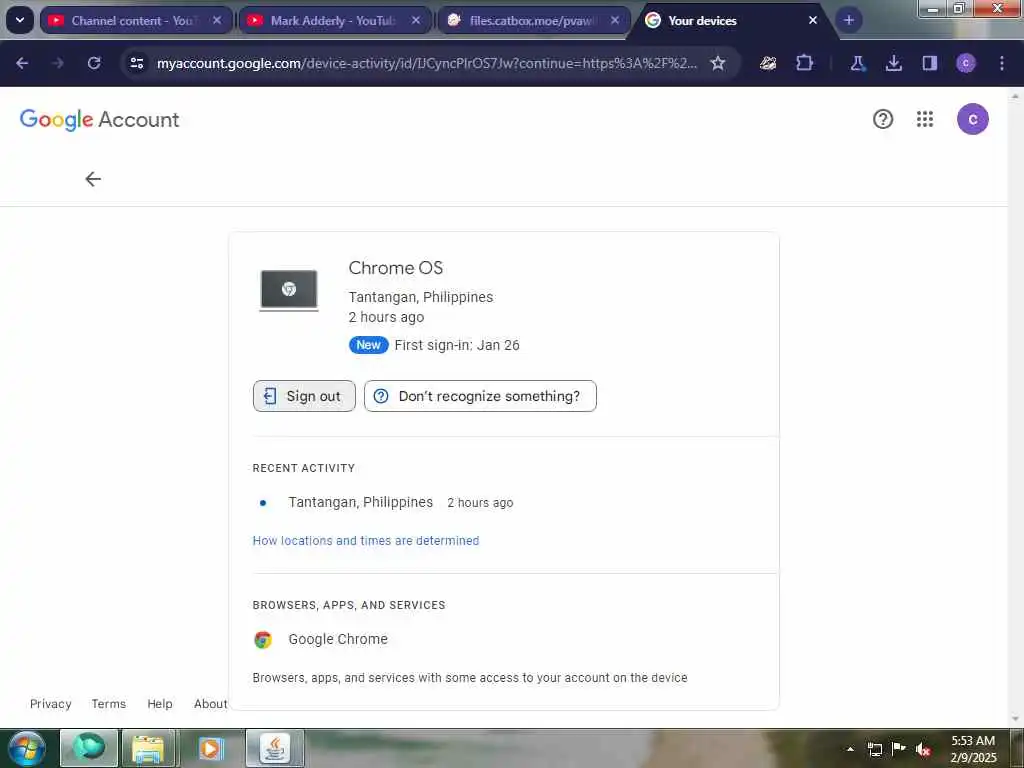The height and width of the screenshot is (768, 1024).
Task: Open the media player taskbar icon
Action: tap(210, 748)
